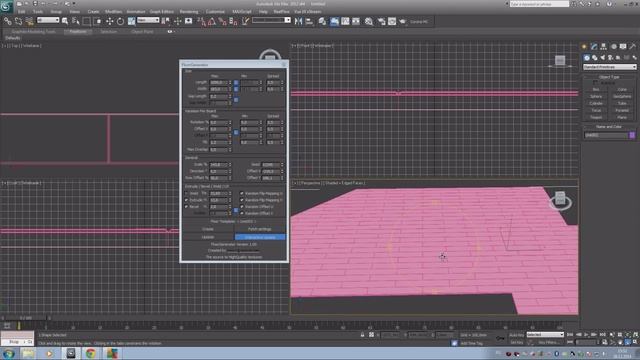Select the Shapes category icon

click(x=595, y=58)
